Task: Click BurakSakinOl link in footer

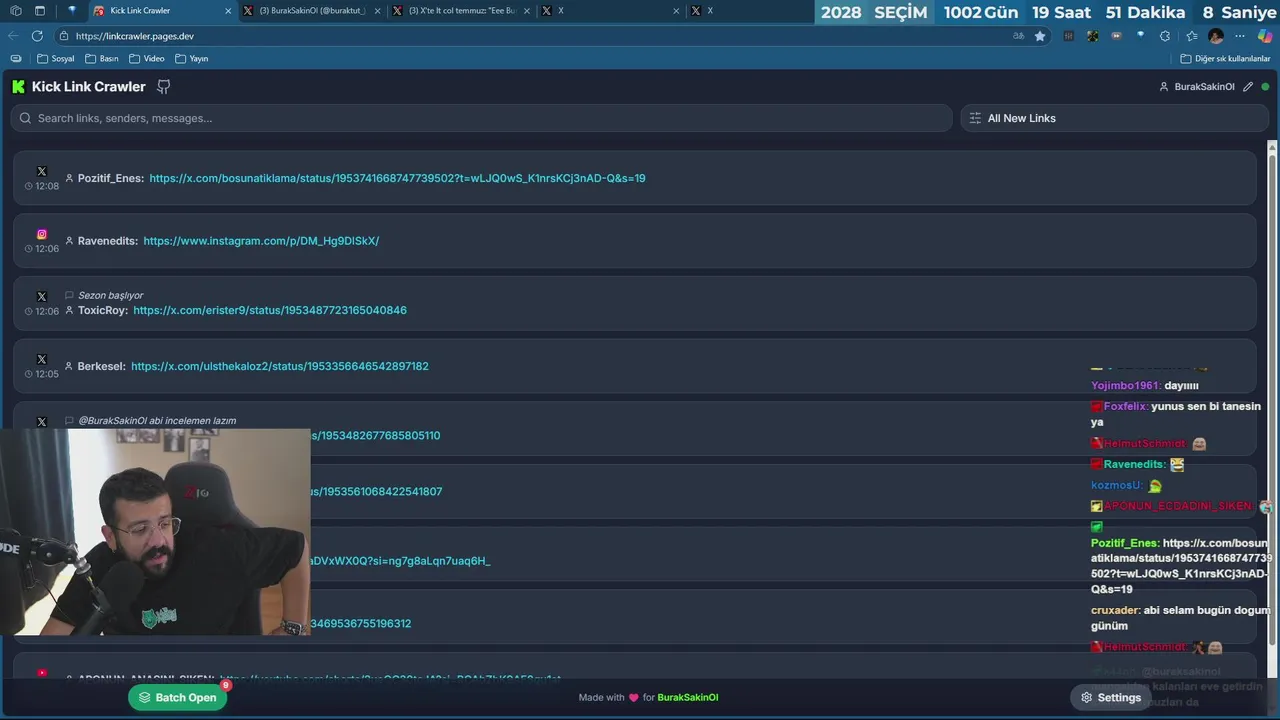Action: pyautogui.click(x=687, y=698)
